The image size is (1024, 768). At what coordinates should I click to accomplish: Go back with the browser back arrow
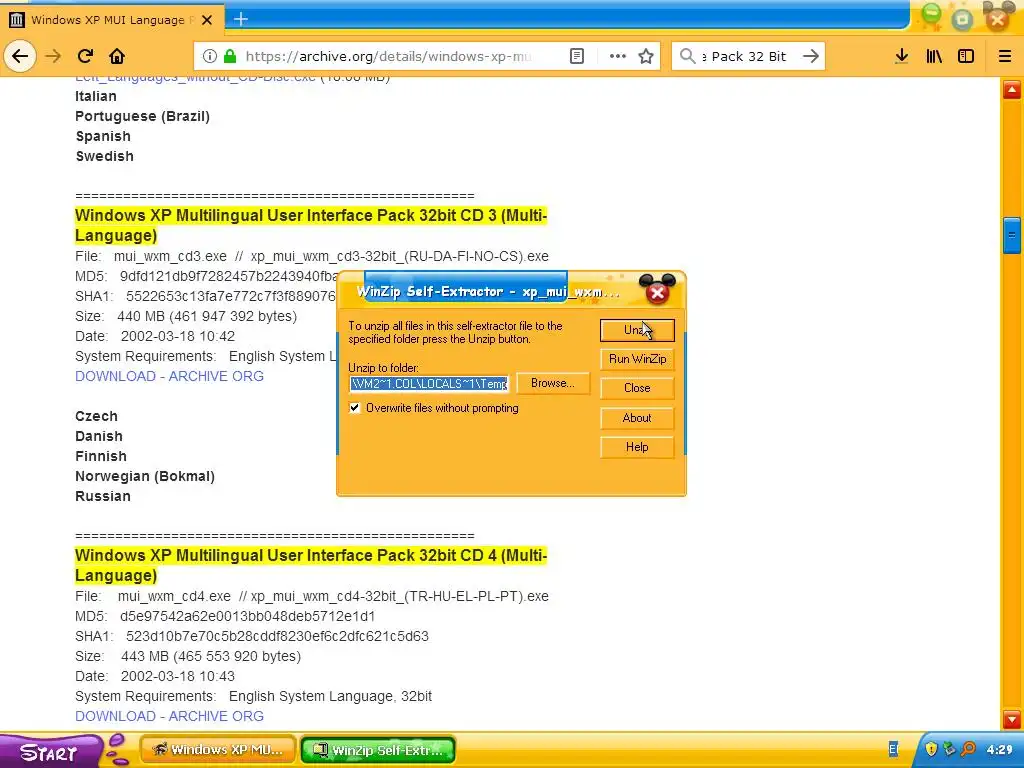(x=20, y=56)
